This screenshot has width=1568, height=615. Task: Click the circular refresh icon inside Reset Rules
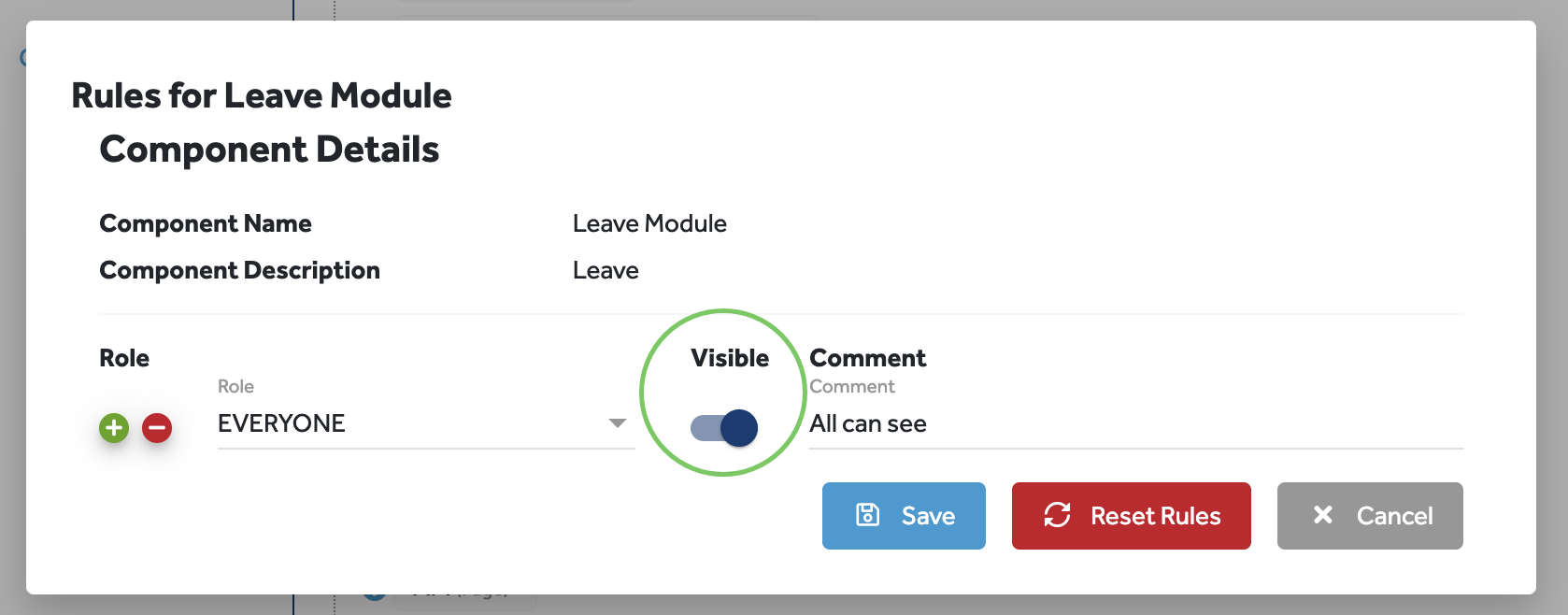pos(1057,515)
